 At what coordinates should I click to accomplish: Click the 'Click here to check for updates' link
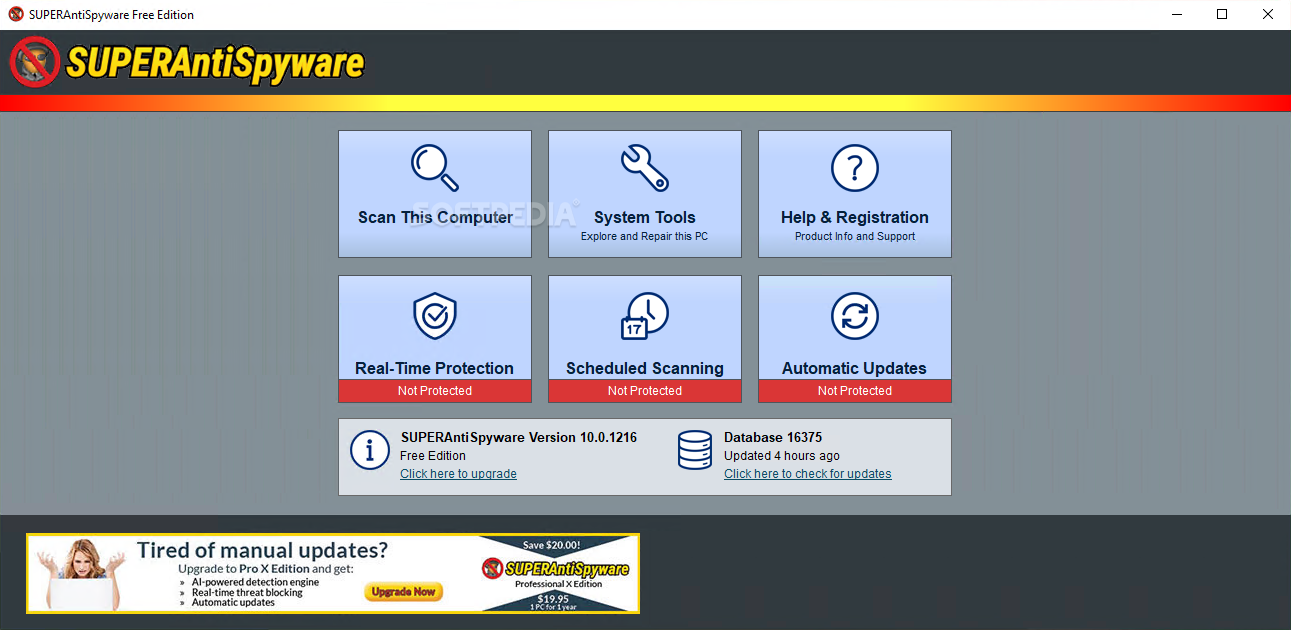(x=808, y=474)
